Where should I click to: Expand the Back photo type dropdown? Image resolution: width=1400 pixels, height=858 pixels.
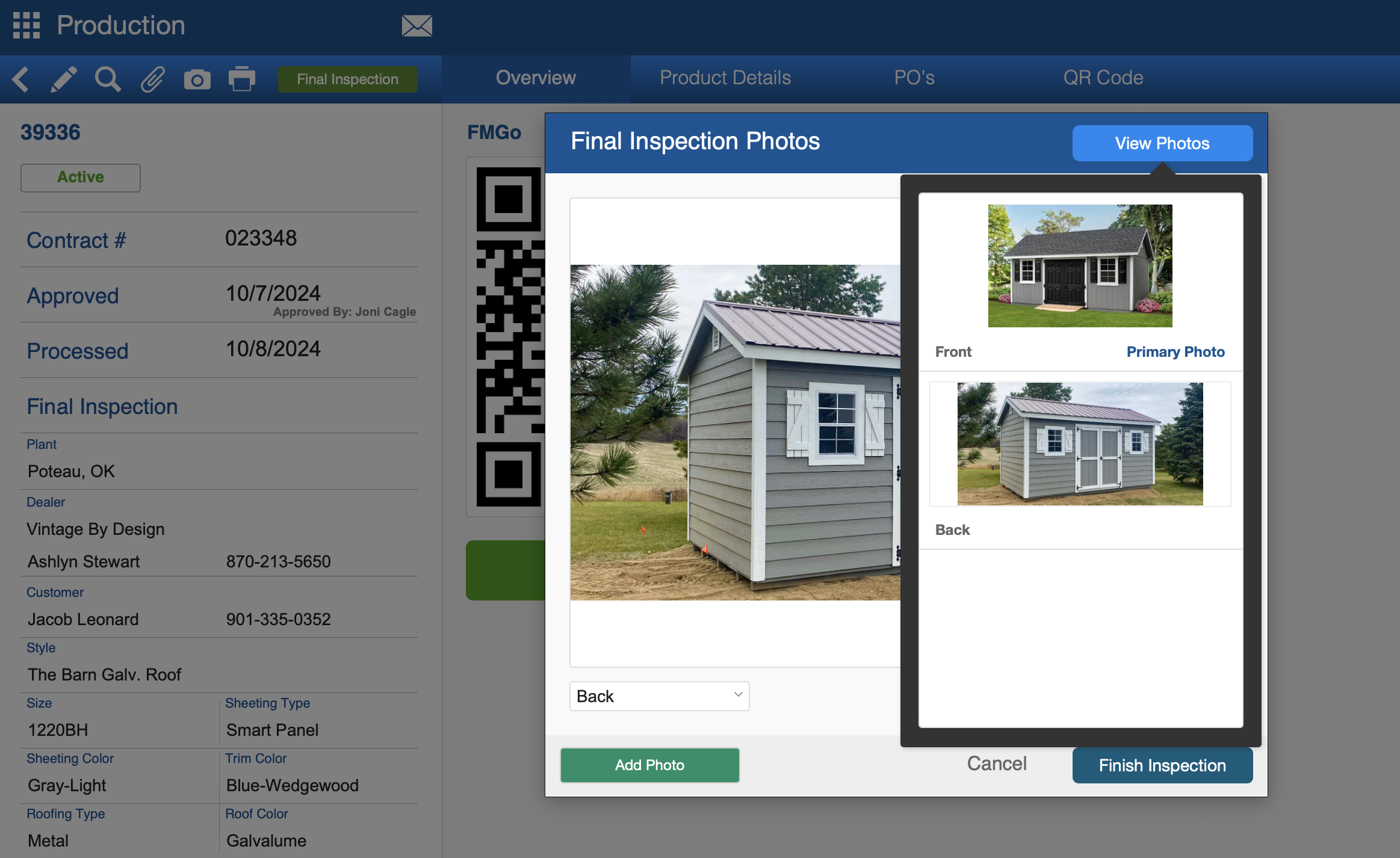[660, 696]
